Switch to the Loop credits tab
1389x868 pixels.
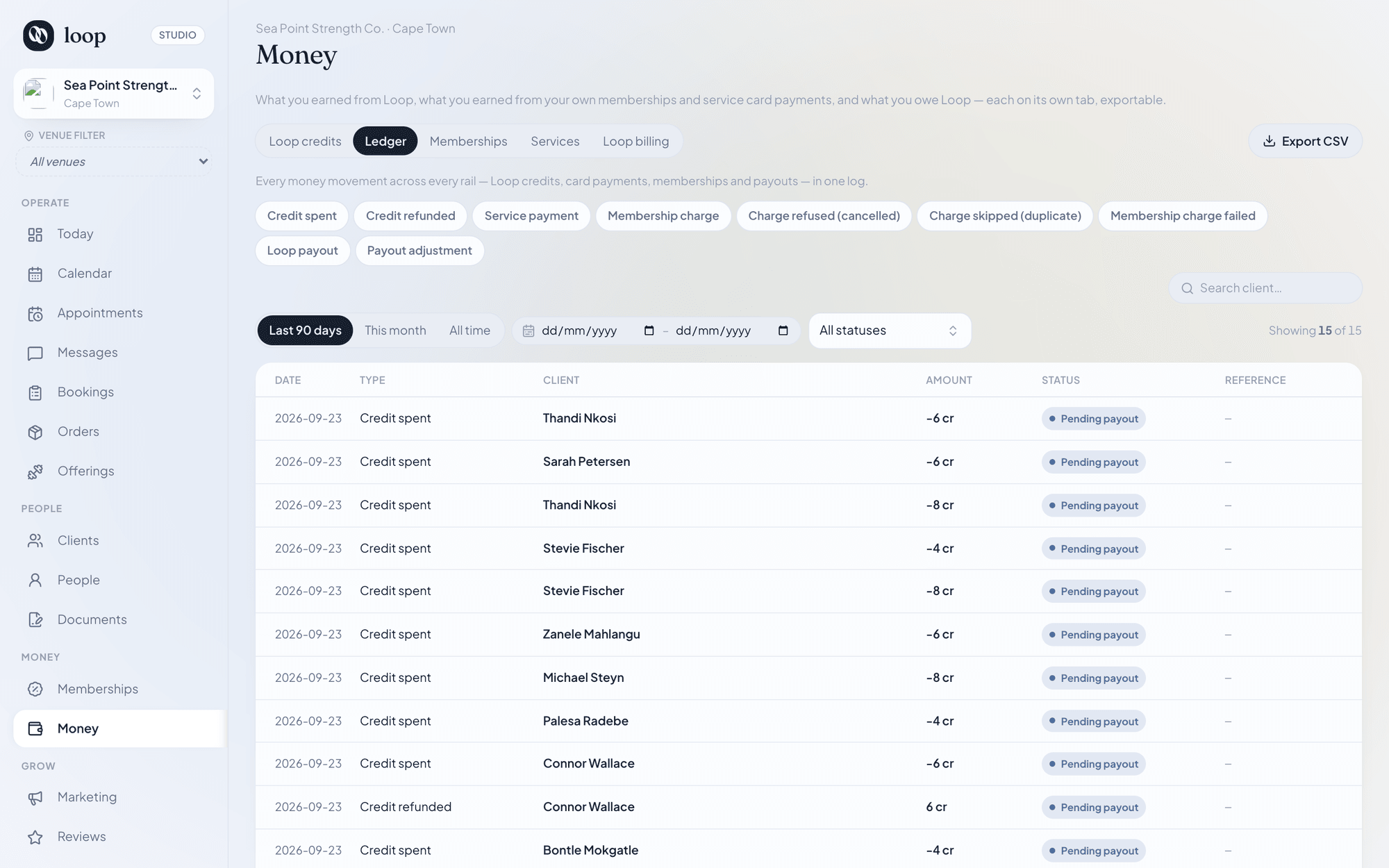pyautogui.click(x=305, y=142)
